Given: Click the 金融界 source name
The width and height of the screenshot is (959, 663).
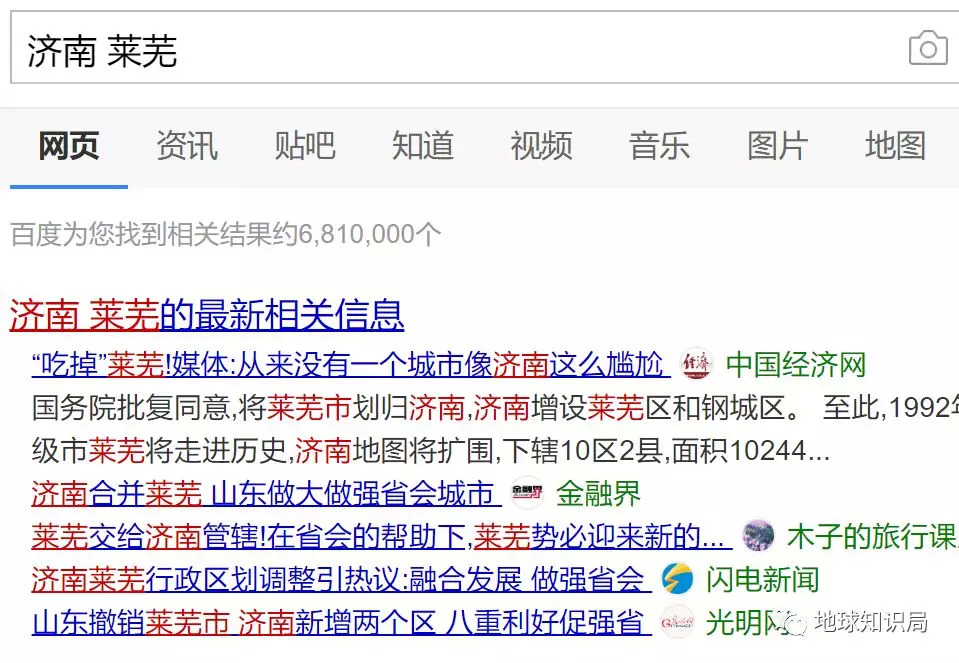Looking at the screenshot, I should click(x=598, y=493).
